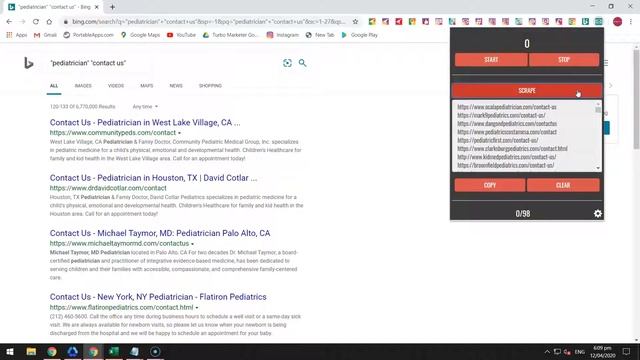Open File Explorer from taskbar
Viewport: 640px width, 360px height.
31,351
